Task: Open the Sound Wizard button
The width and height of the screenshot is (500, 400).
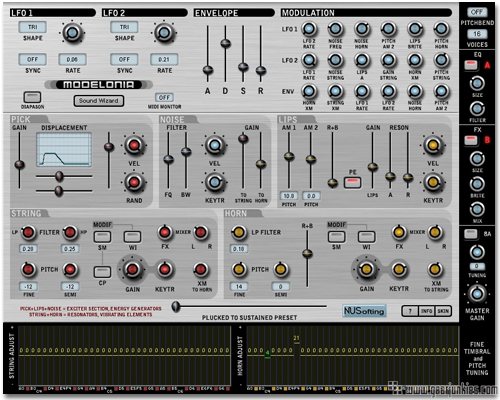Action: tap(99, 101)
